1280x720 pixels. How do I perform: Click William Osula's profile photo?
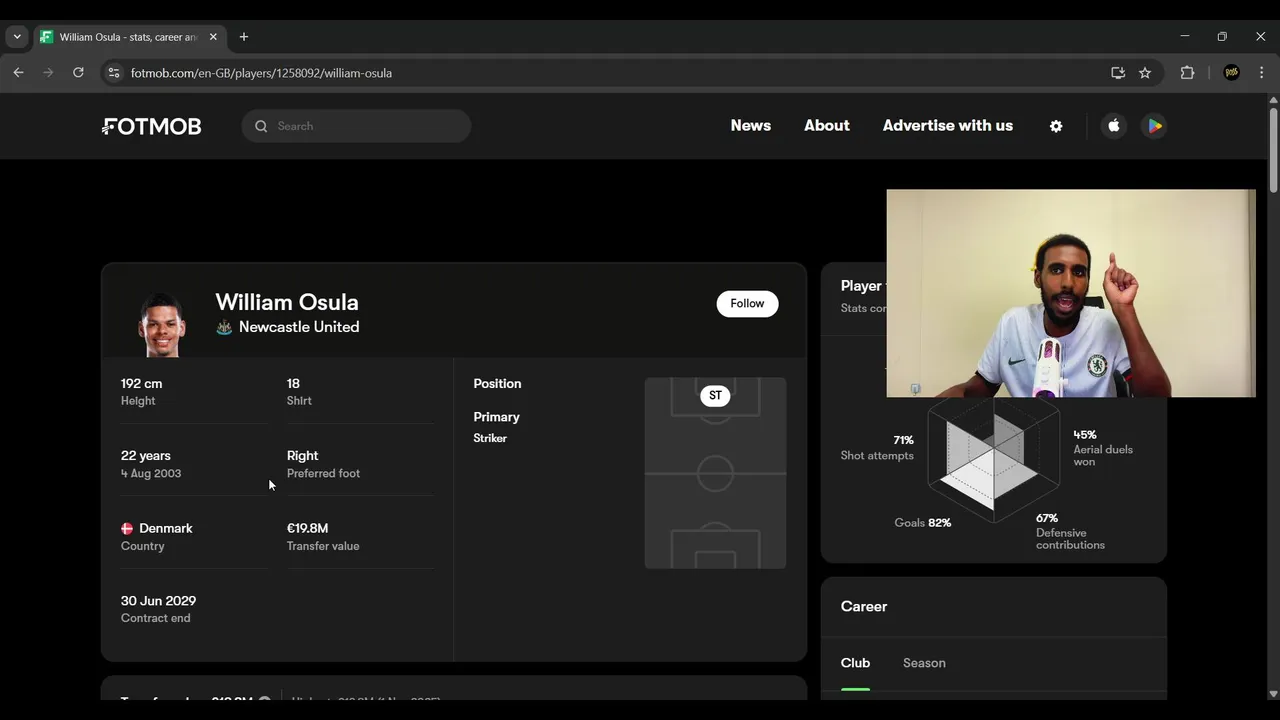[160, 324]
